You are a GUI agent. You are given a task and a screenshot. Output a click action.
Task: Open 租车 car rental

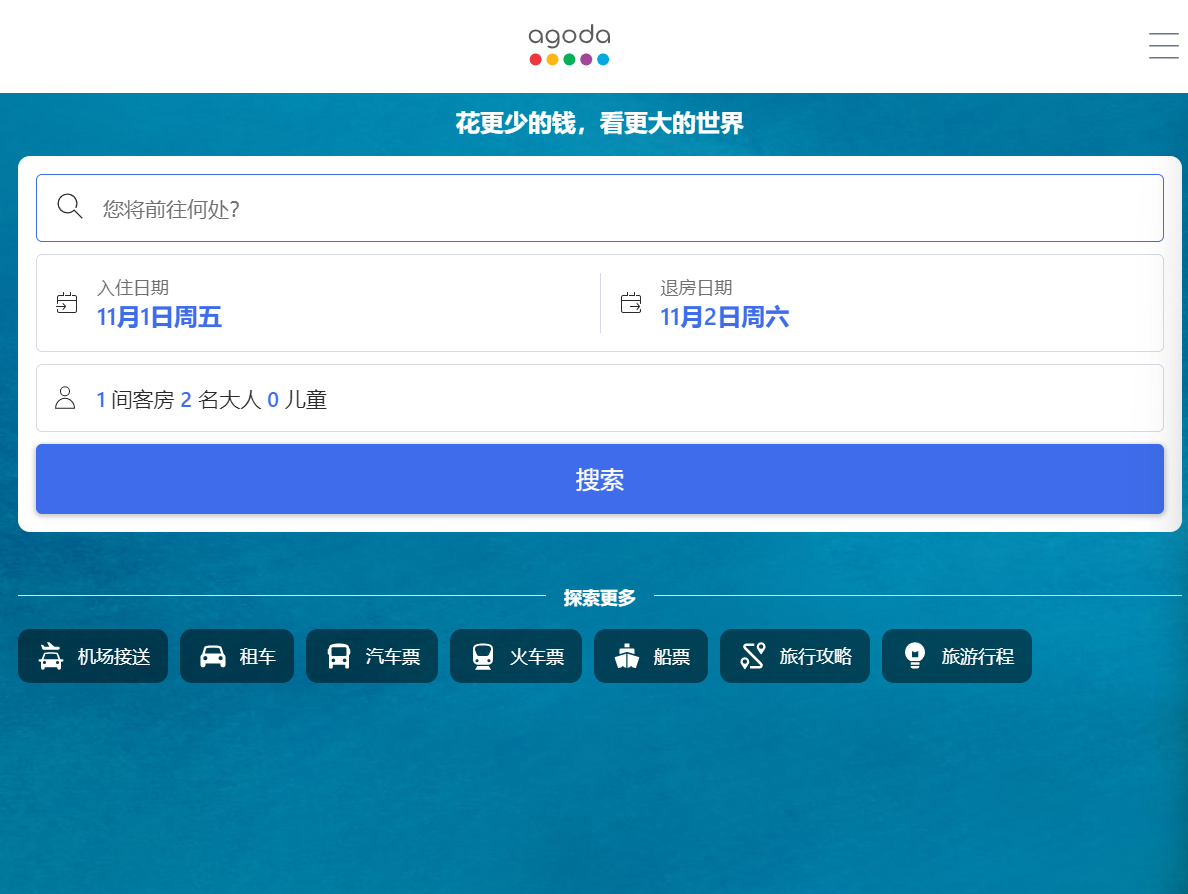coord(236,656)
